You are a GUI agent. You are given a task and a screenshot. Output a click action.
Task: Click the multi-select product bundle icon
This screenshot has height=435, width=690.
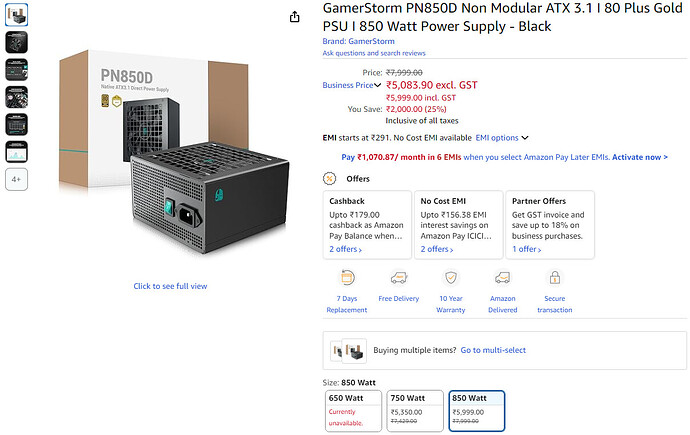pyautogui.click(x=348, y=351)
